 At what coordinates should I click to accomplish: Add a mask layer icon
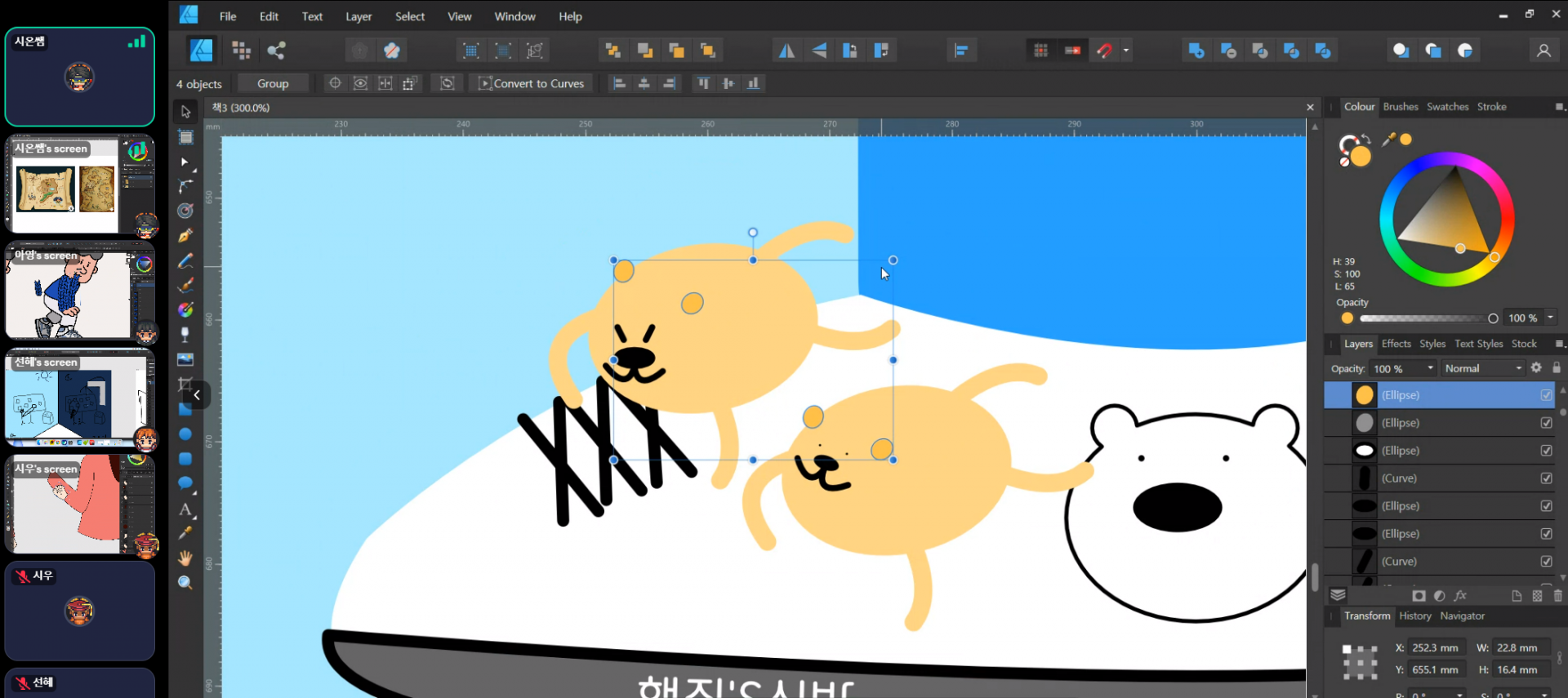pyautogui.click(x=1419, y=596)
